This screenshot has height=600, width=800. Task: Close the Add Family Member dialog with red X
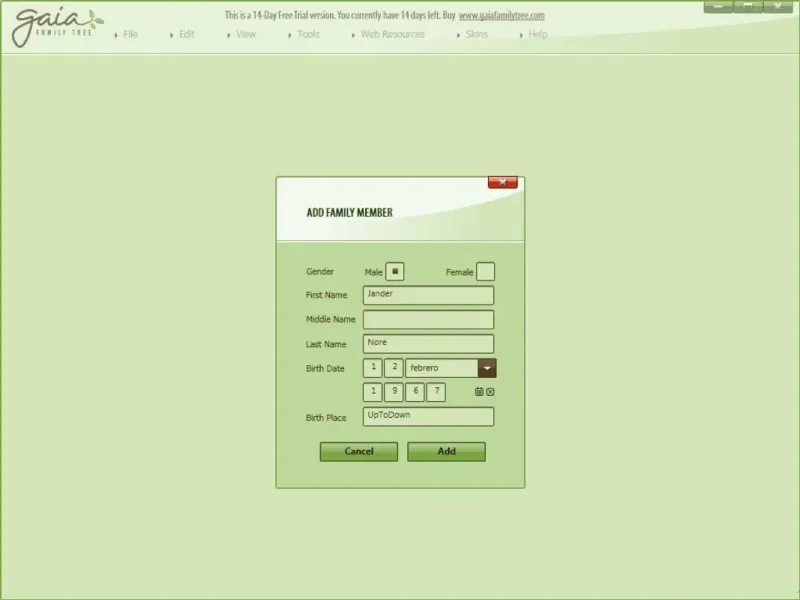[x=503, y=182]
